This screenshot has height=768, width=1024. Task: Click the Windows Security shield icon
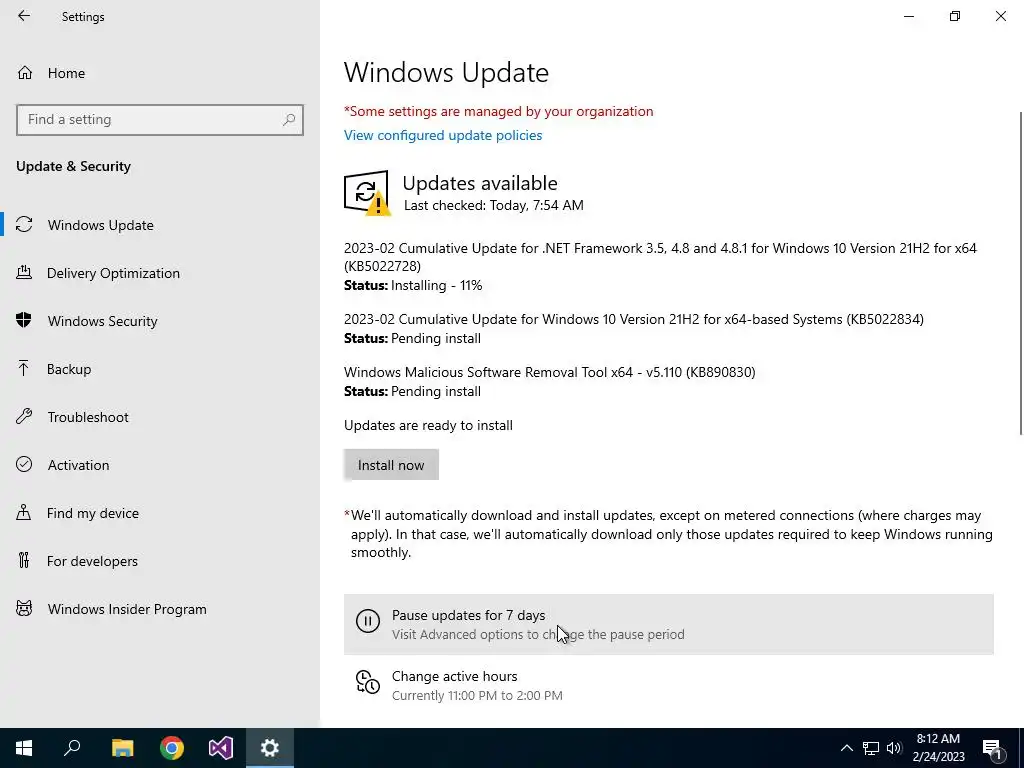(x=24, y=320)
